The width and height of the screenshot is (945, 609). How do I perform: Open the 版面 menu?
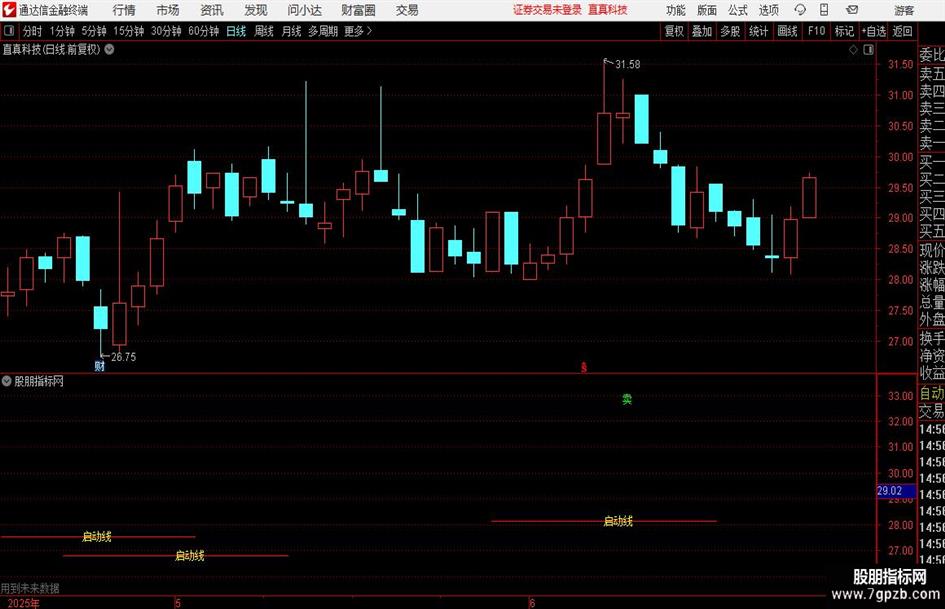tap(707, 10)
